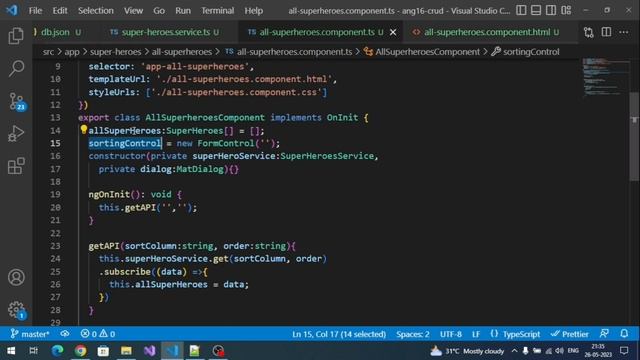Click the selected sortingControl text on line 15
640x360 pixels.
tap(125, 143)
